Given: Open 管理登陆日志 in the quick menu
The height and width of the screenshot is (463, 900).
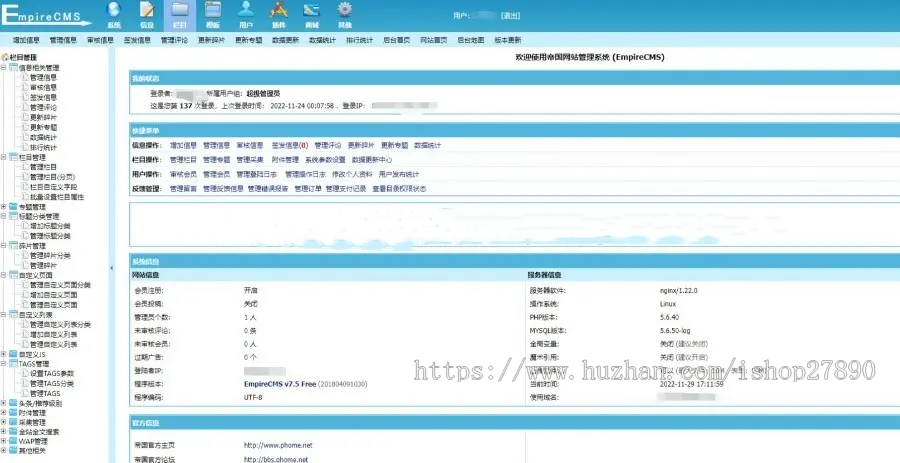Looking at the screenshot, I should 257,174.
